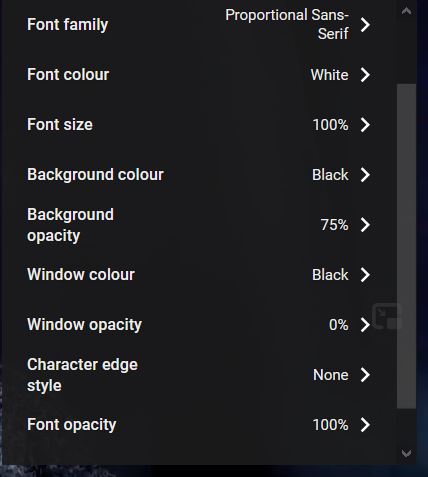Image resolution: width=428 pixels, height=477 pixels.
Task: Click the scrollbar up arrow
Action: pos(406,11)
